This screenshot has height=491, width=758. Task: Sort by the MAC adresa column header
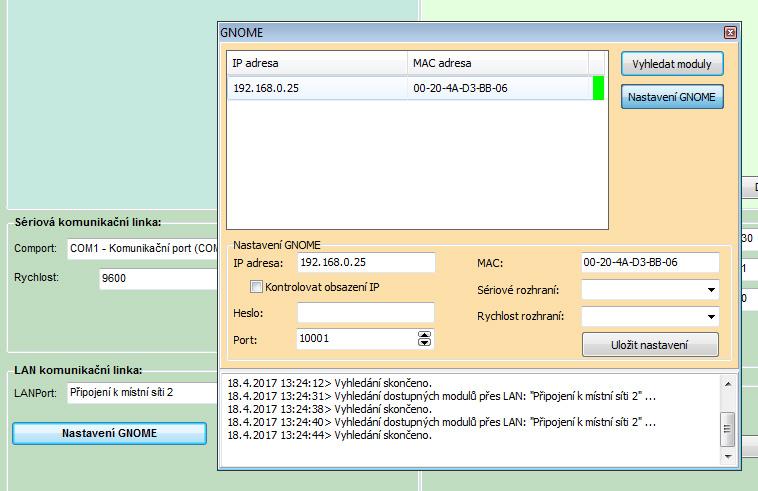498,63
